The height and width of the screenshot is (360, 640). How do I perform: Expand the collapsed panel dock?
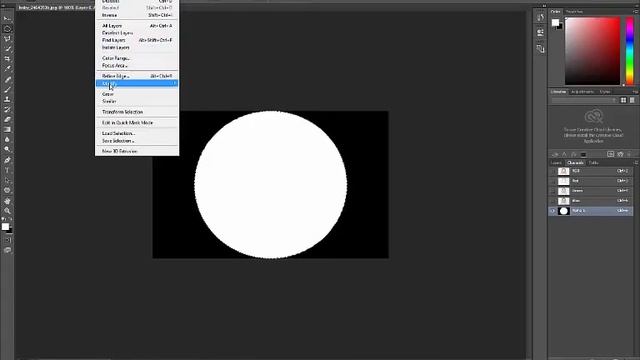point(544,6)
